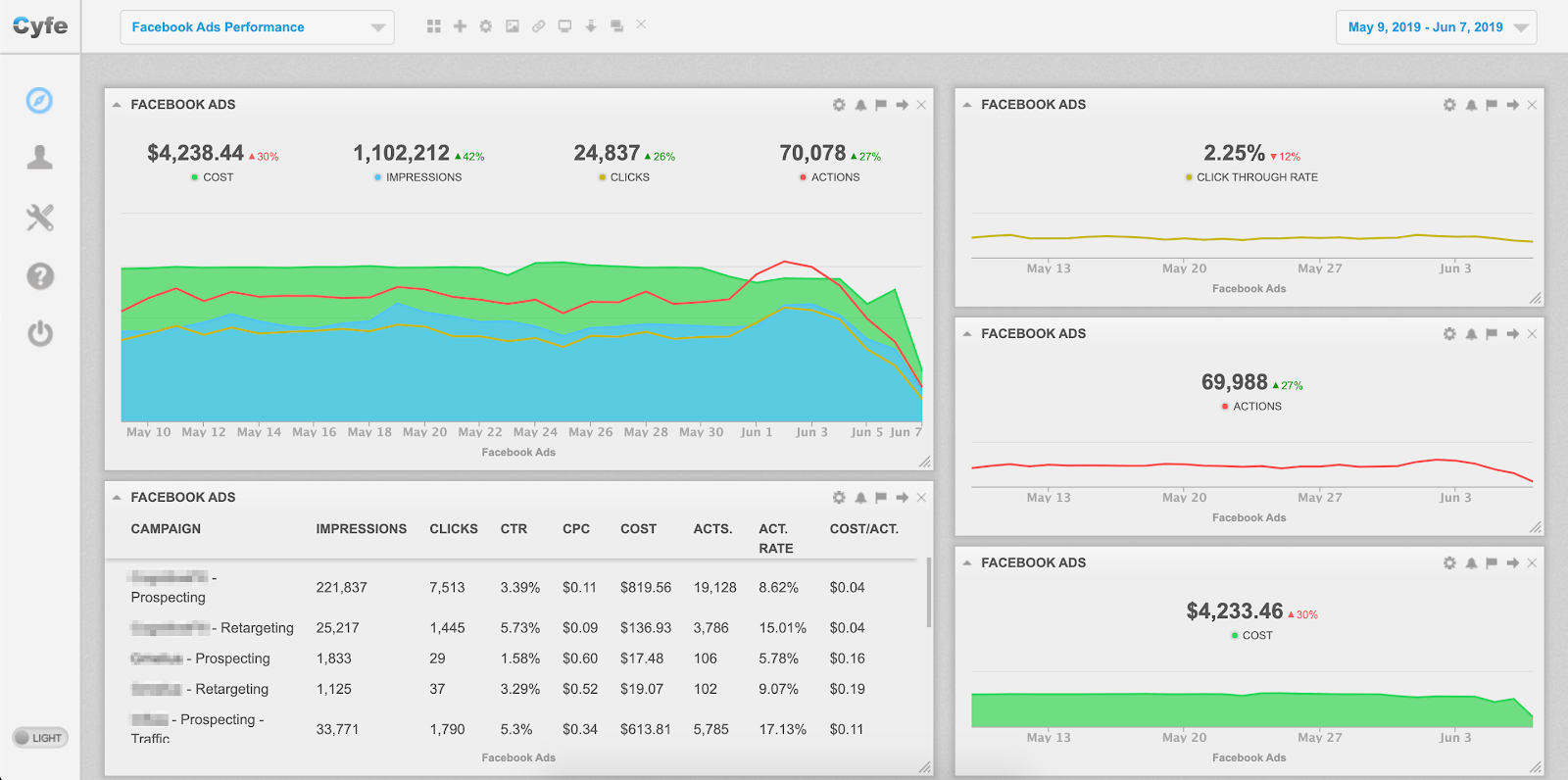The width and height of the screenshot is (1568, 780).
Task: Toggle IMPRESSIONS series in main chart legend
Action: click(x=417, y=177)
